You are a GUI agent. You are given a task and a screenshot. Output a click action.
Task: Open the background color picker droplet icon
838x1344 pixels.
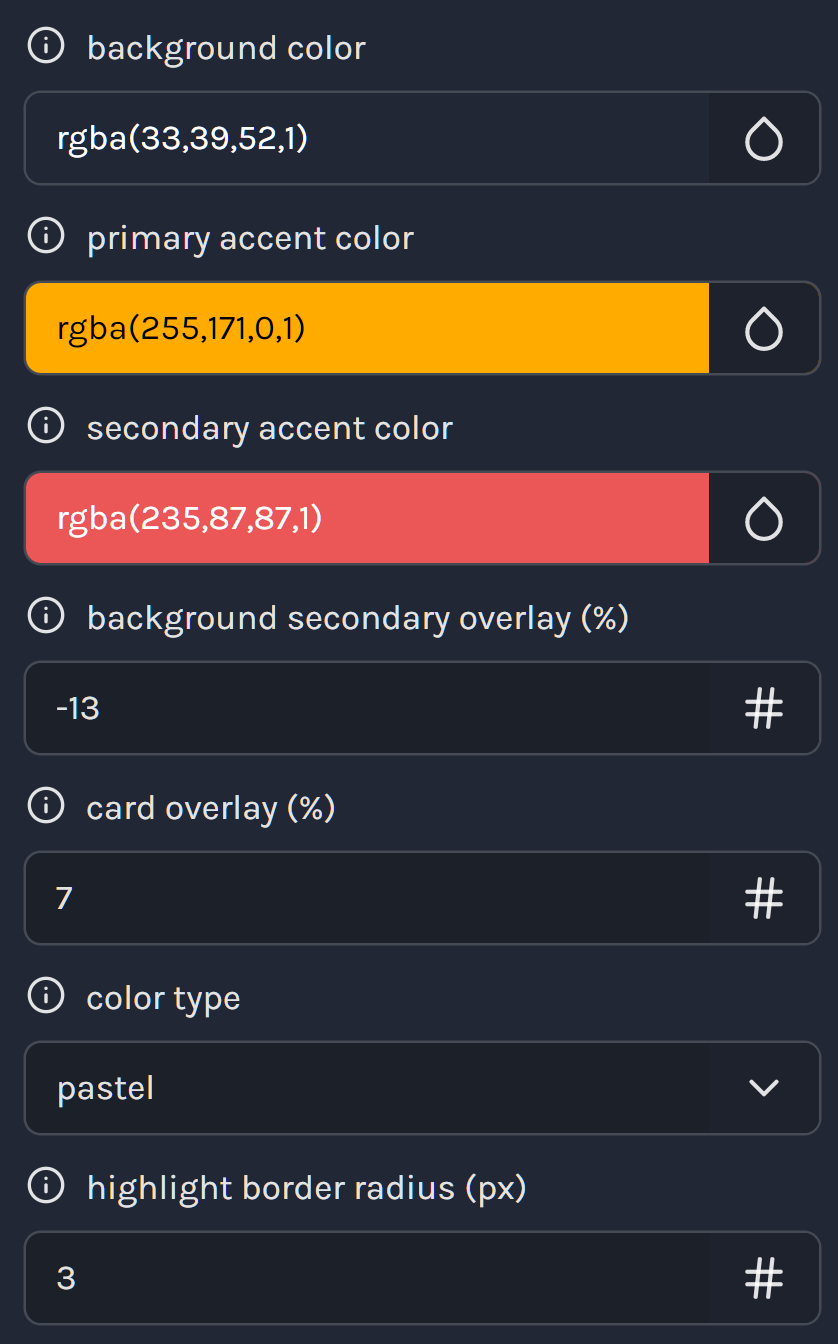point(764,138)
